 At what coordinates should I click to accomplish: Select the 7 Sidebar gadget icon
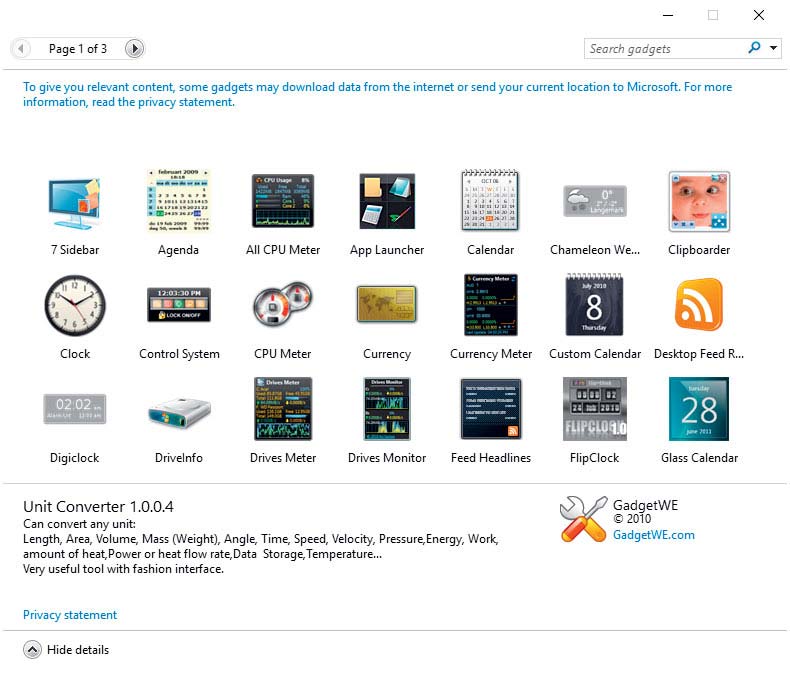[x=75, y=203]
